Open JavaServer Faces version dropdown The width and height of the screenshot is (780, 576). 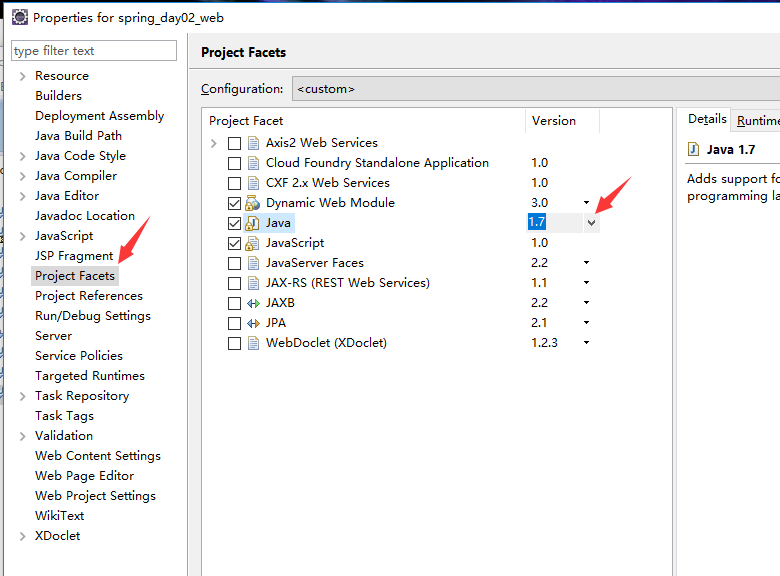click(586, 263)
